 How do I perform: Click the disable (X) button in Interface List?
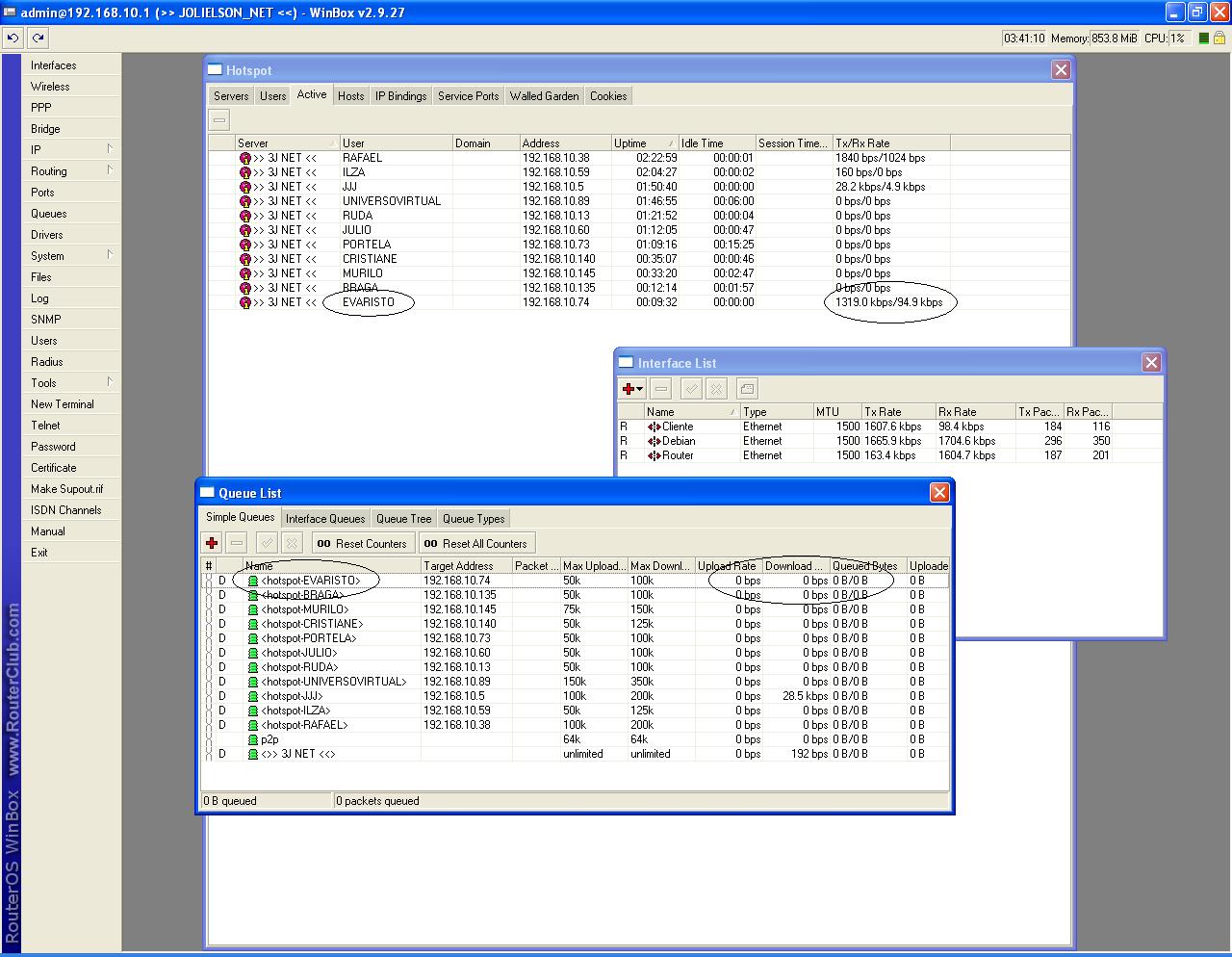tap(716, 389)
